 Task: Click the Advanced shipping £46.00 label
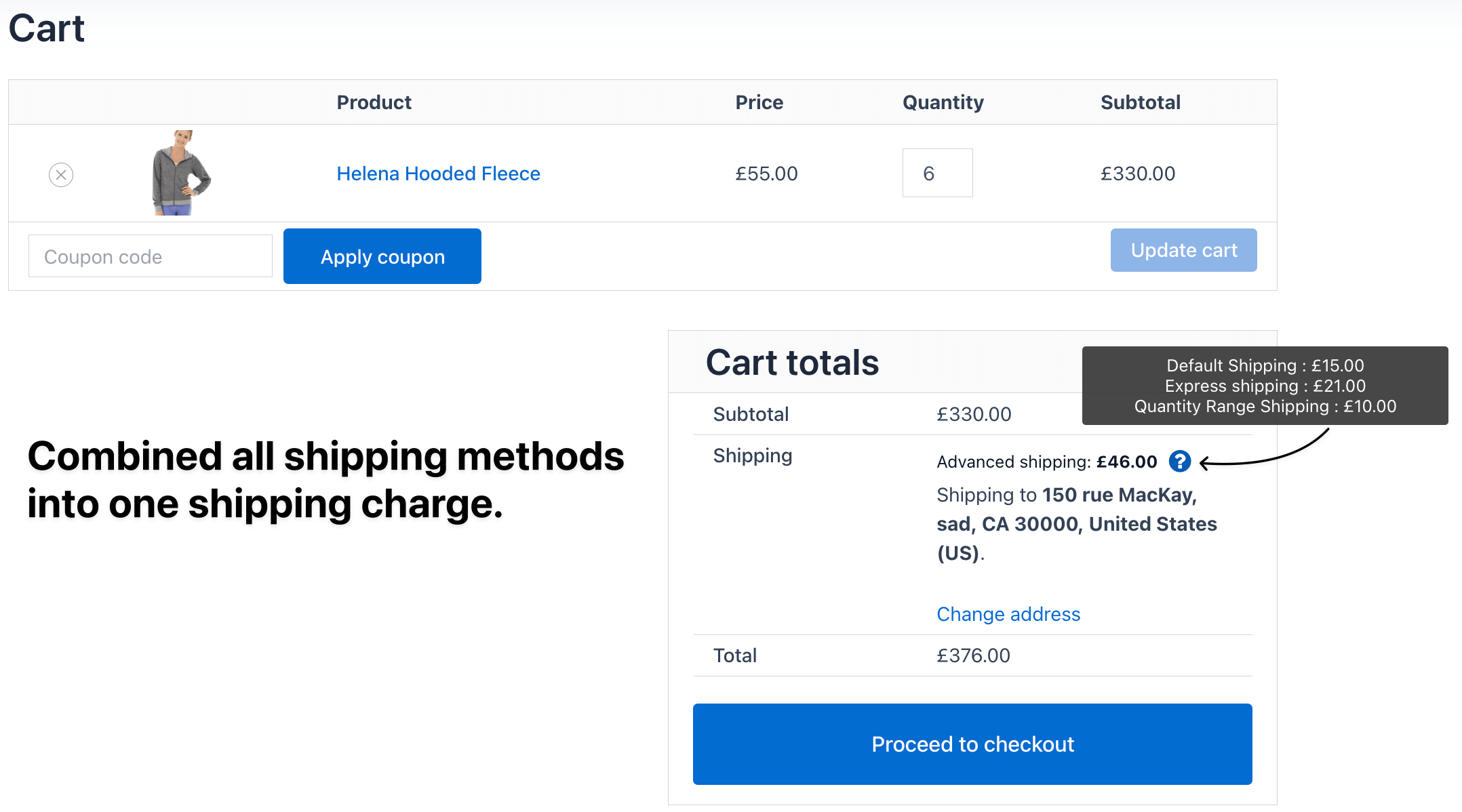coord(1046,462)
